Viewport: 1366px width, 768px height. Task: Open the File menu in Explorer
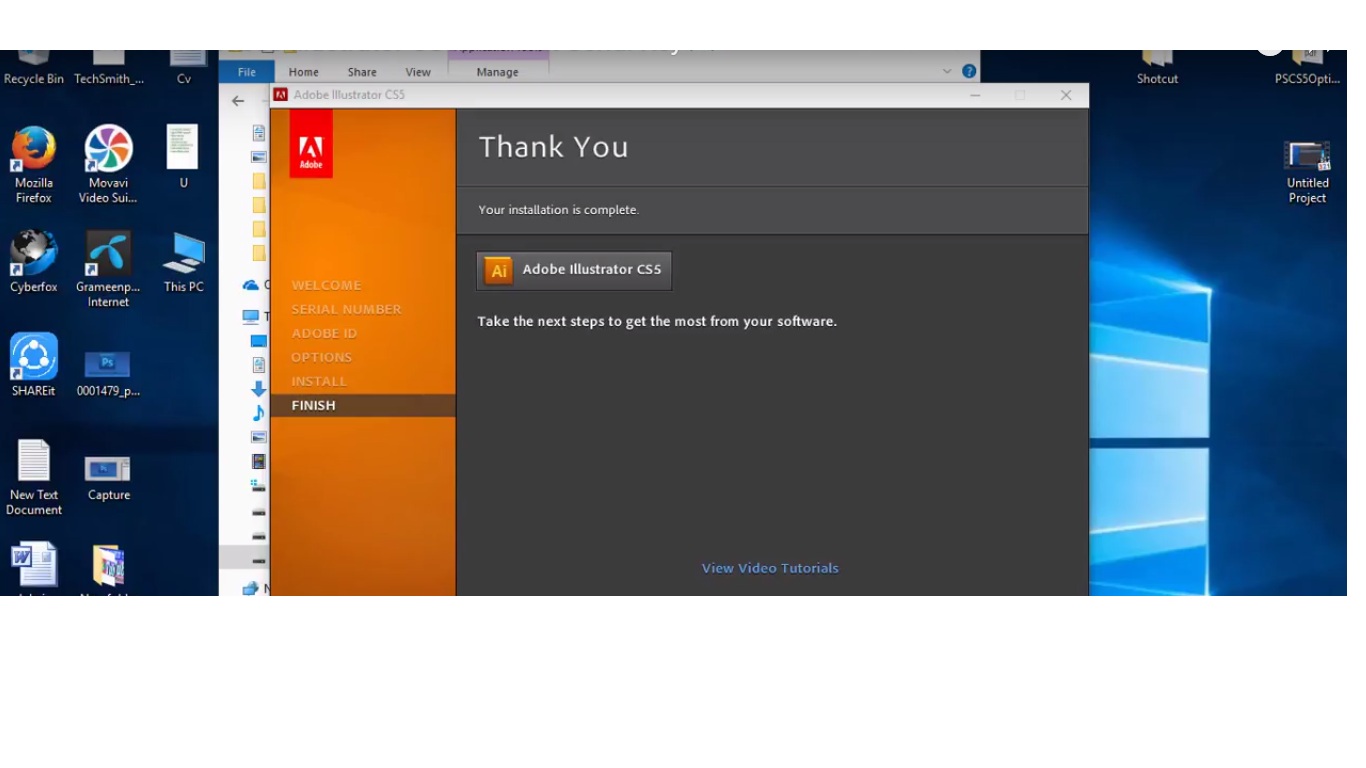246,71
